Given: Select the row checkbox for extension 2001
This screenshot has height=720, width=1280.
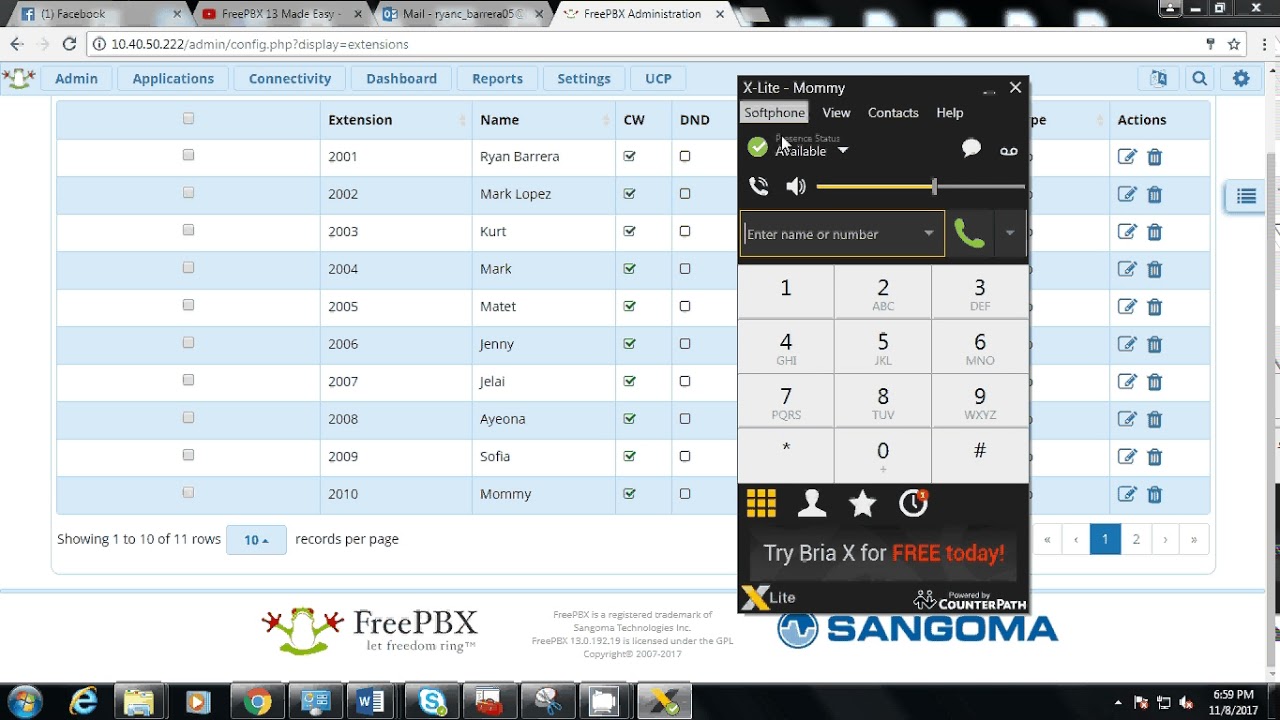Looking at the screenshot, I should [x=188, y=155].
